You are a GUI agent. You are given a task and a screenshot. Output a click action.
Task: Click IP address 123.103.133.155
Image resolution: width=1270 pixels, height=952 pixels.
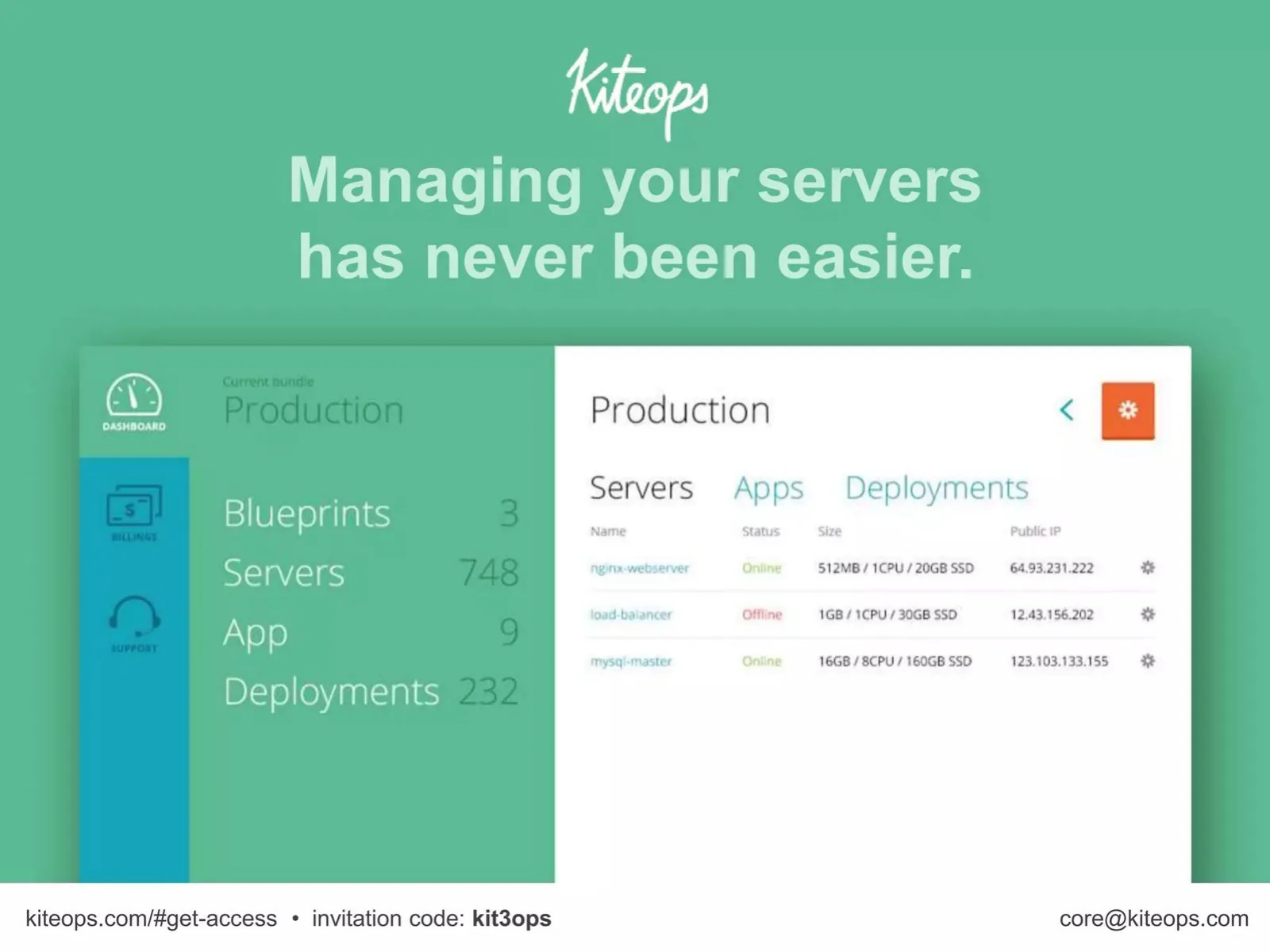coord(1059,661)
